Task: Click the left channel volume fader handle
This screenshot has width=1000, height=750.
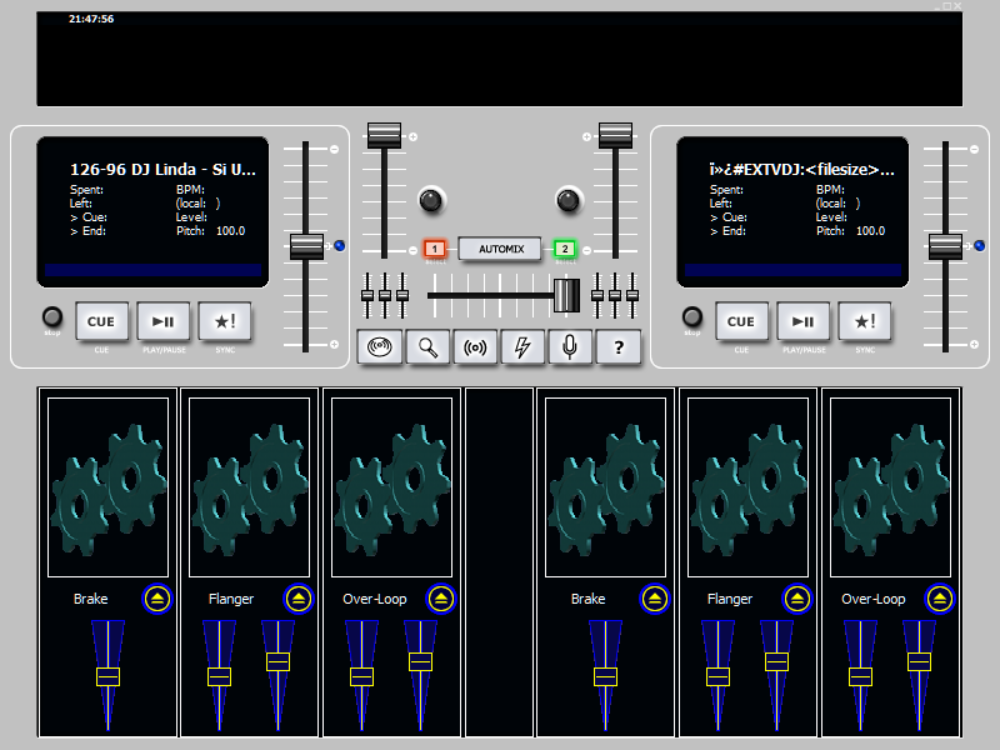Action: 384,135
